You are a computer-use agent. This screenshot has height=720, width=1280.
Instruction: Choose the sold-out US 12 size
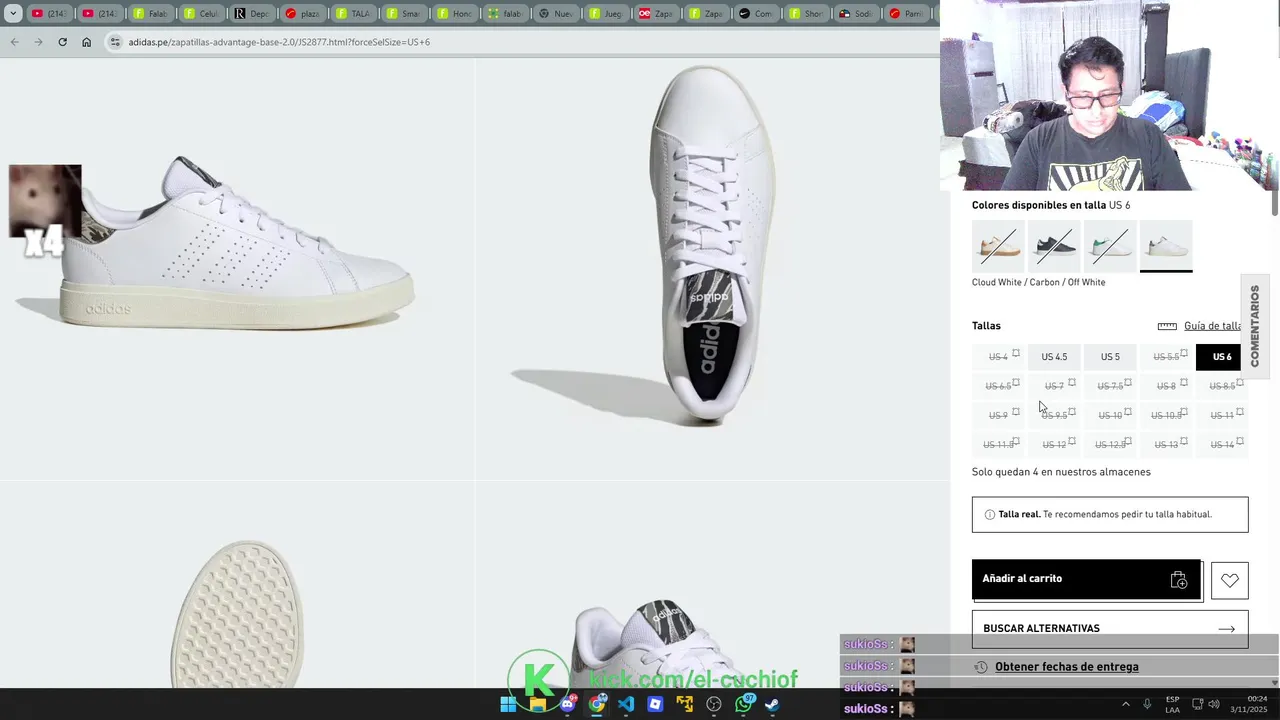click(1054, 445)
